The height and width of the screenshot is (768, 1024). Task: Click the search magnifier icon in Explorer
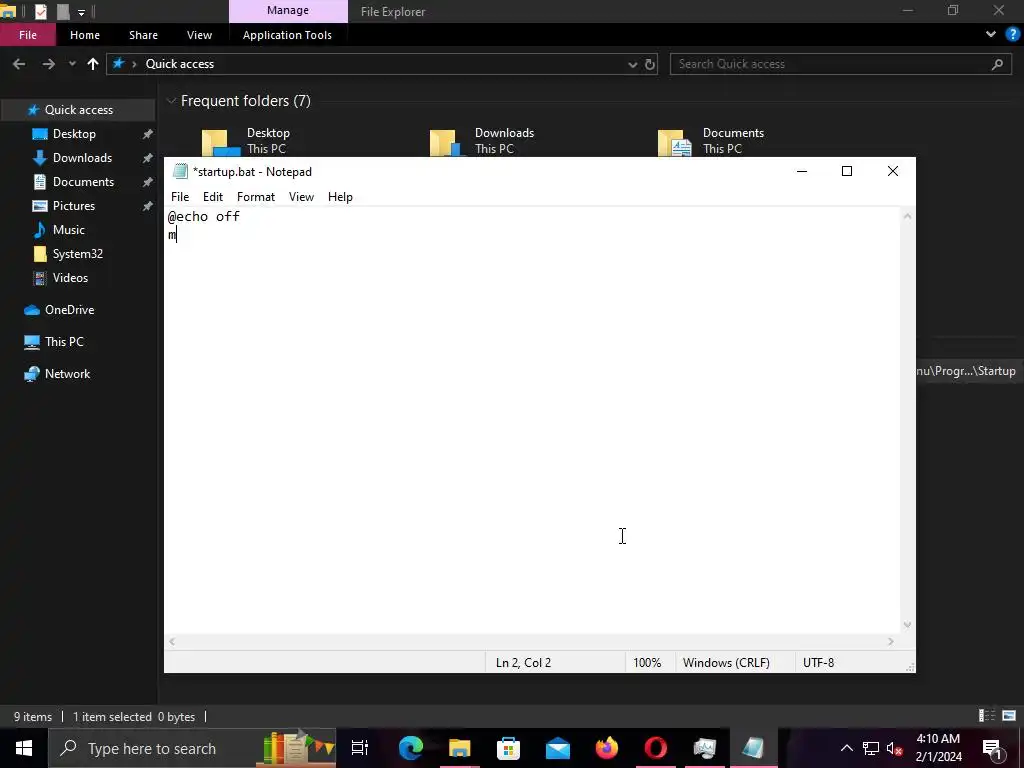(997, 64)
